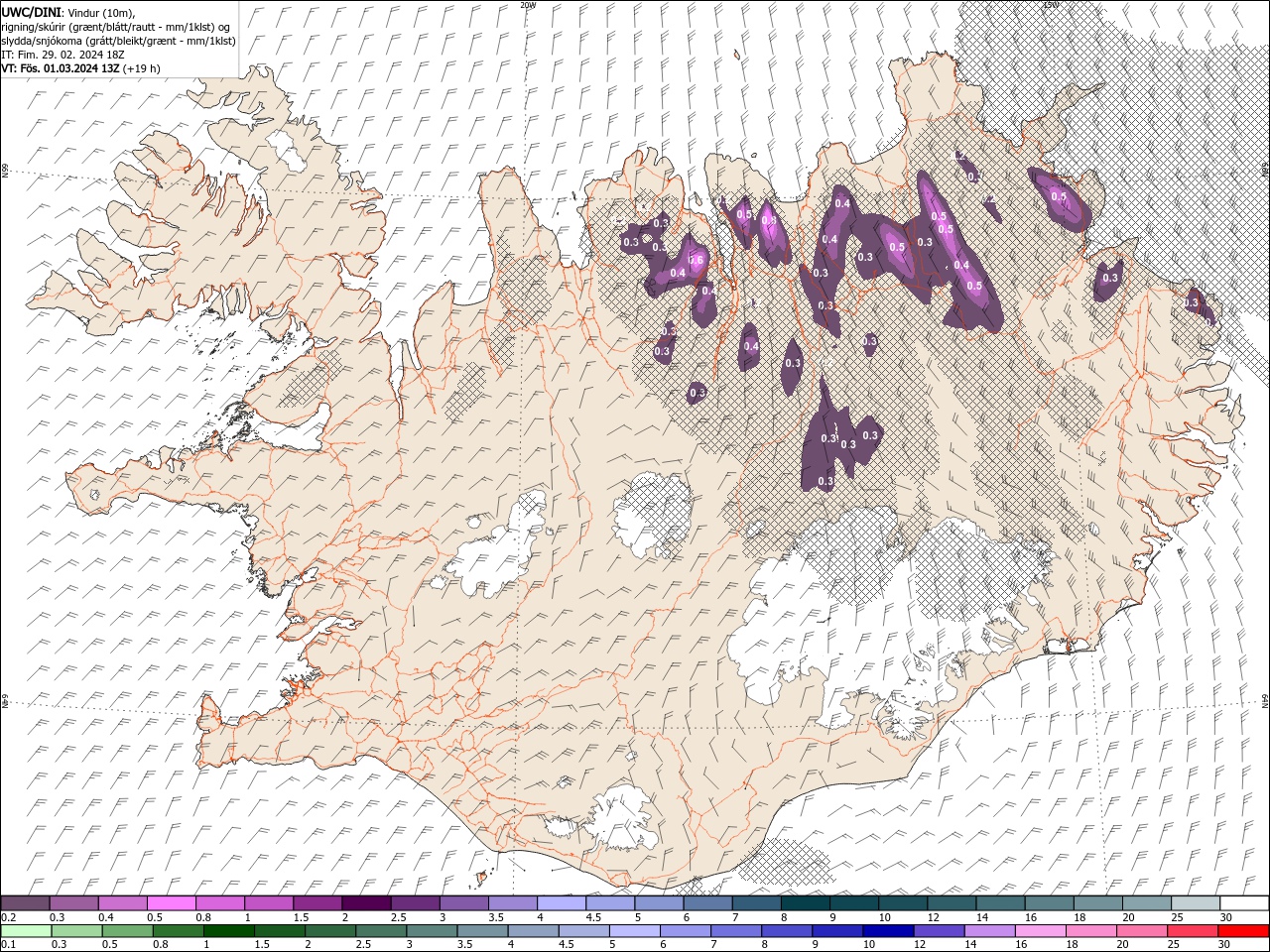
Task: Click the upper-row swatch starting at 4.5
Action: [609, 903]
